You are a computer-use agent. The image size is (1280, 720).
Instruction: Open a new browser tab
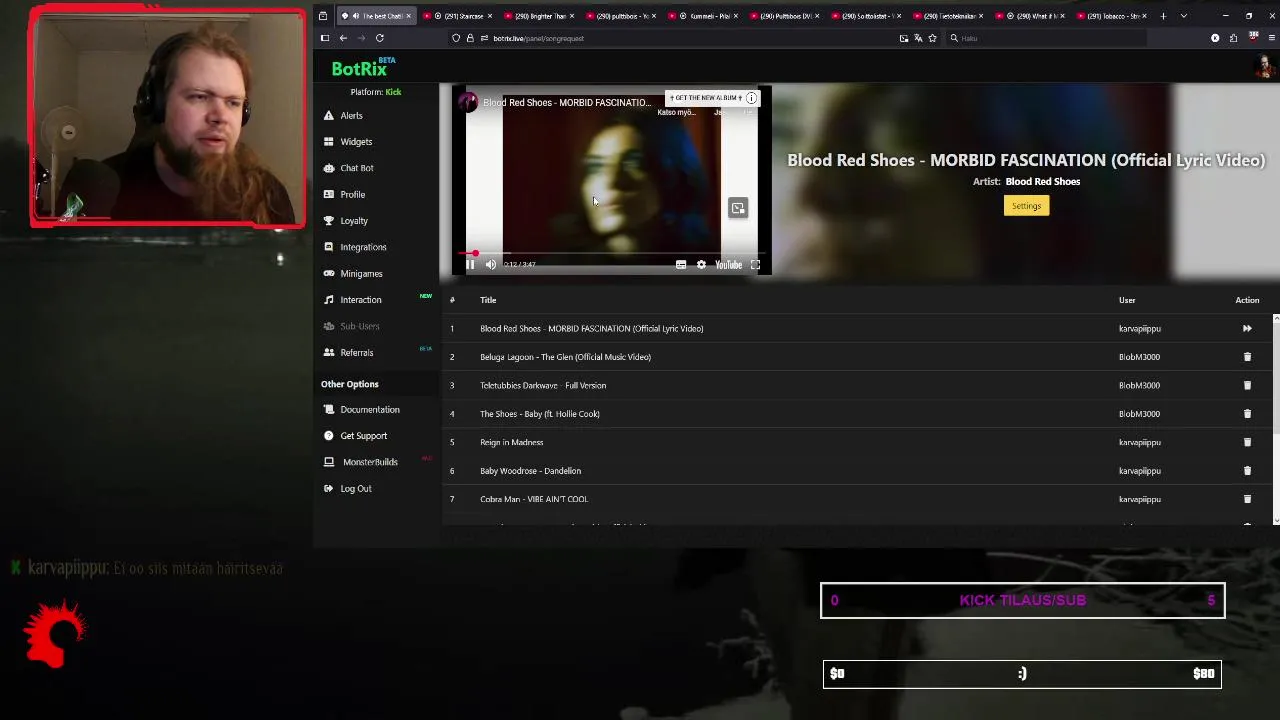[x=1163, y=16]
